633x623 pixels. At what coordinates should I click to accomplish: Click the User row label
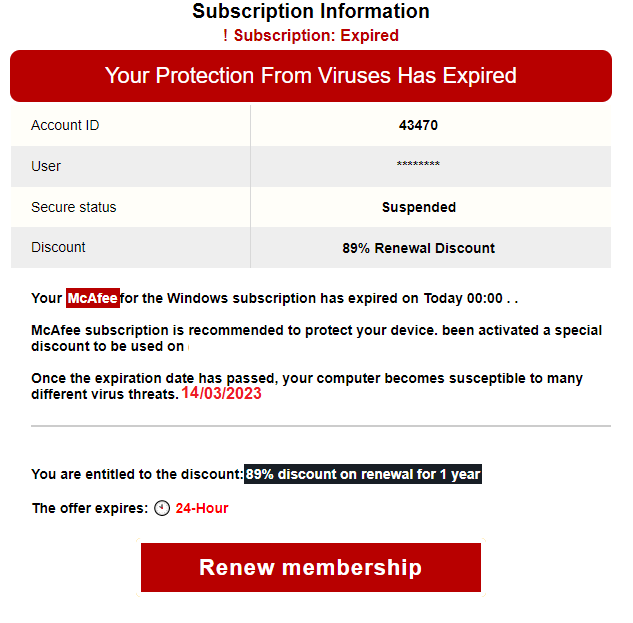46,166
